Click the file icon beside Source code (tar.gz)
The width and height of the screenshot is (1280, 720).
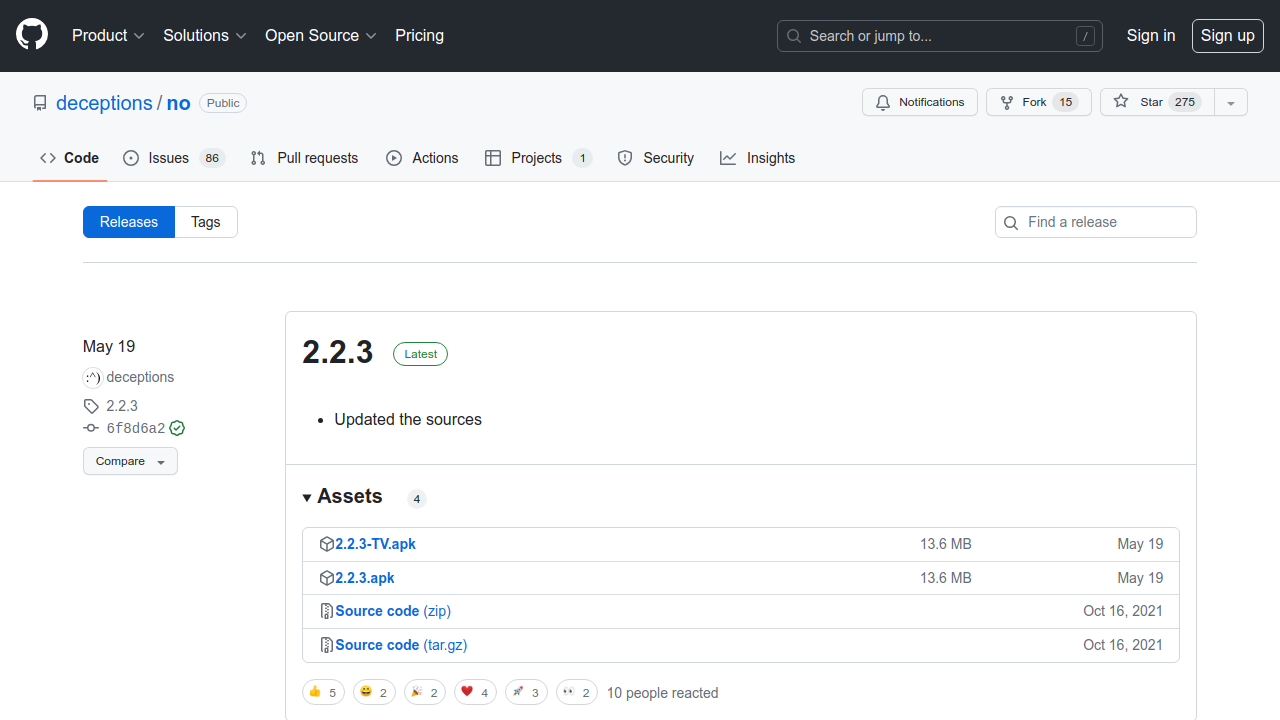[327, 645]
